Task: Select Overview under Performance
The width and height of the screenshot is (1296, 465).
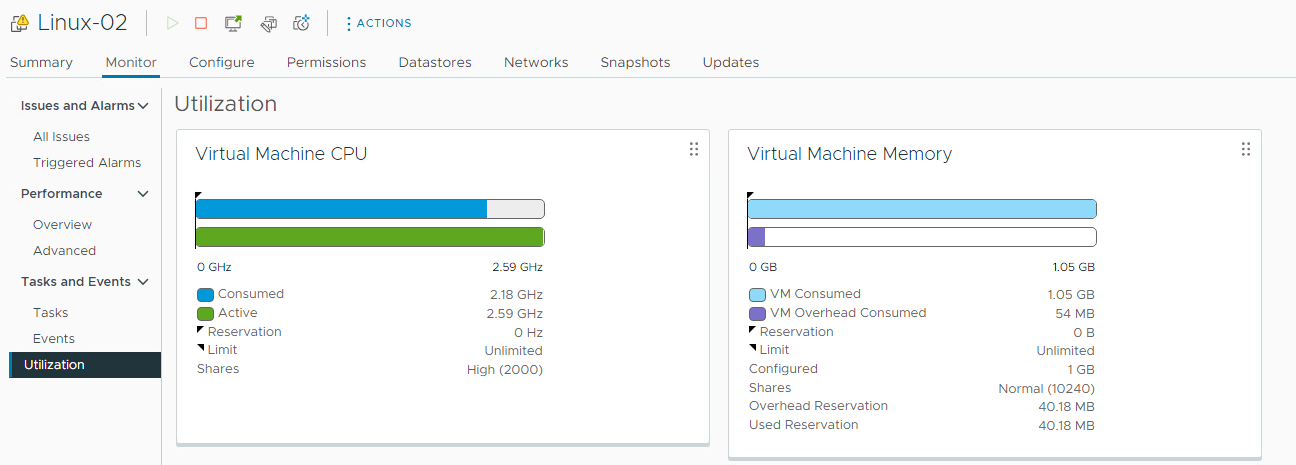Action: [x=62, y=225]
